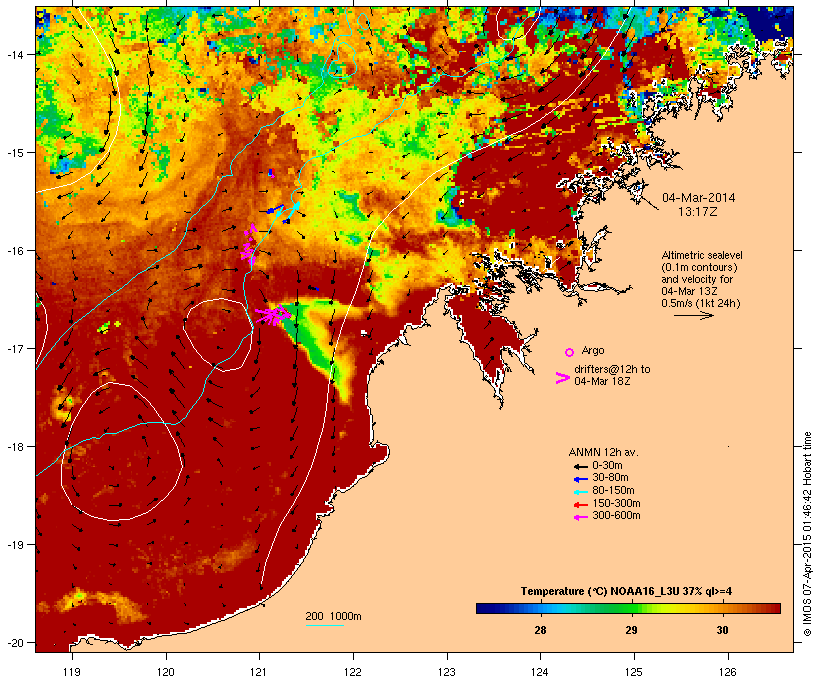
Task: Click the magenta drifter cluster near green plume
Action: (272, 315)
